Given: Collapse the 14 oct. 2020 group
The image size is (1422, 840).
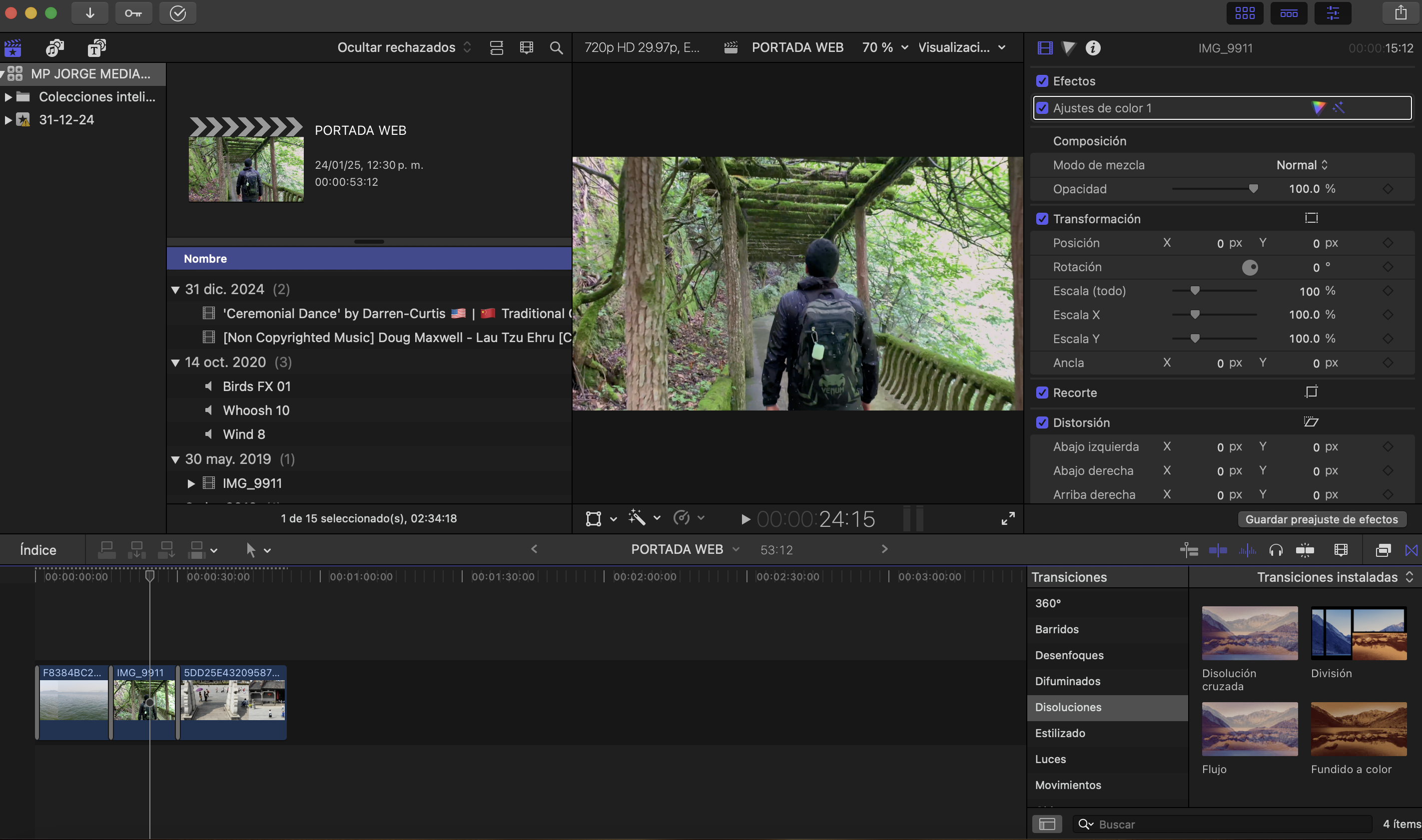Looking at the screenshot, I should (175, 362).
